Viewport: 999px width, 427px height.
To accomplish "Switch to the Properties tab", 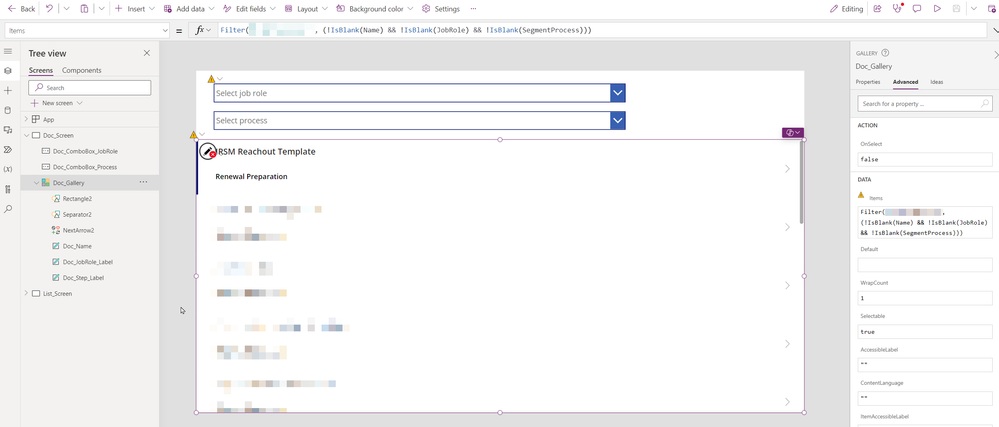I will 868,82.
